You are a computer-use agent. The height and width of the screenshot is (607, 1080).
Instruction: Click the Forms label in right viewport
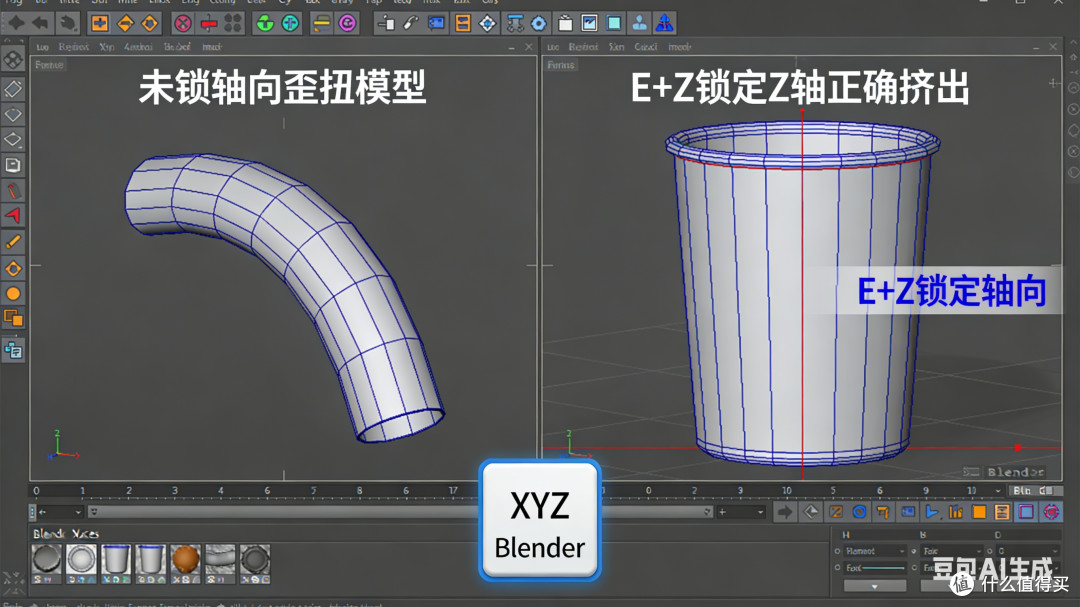pos(561,65)
